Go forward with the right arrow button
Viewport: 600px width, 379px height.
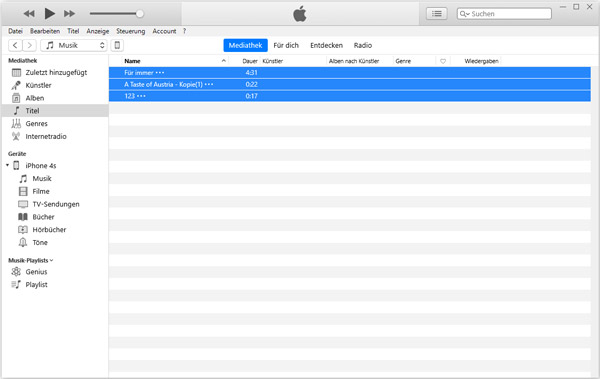29,45
